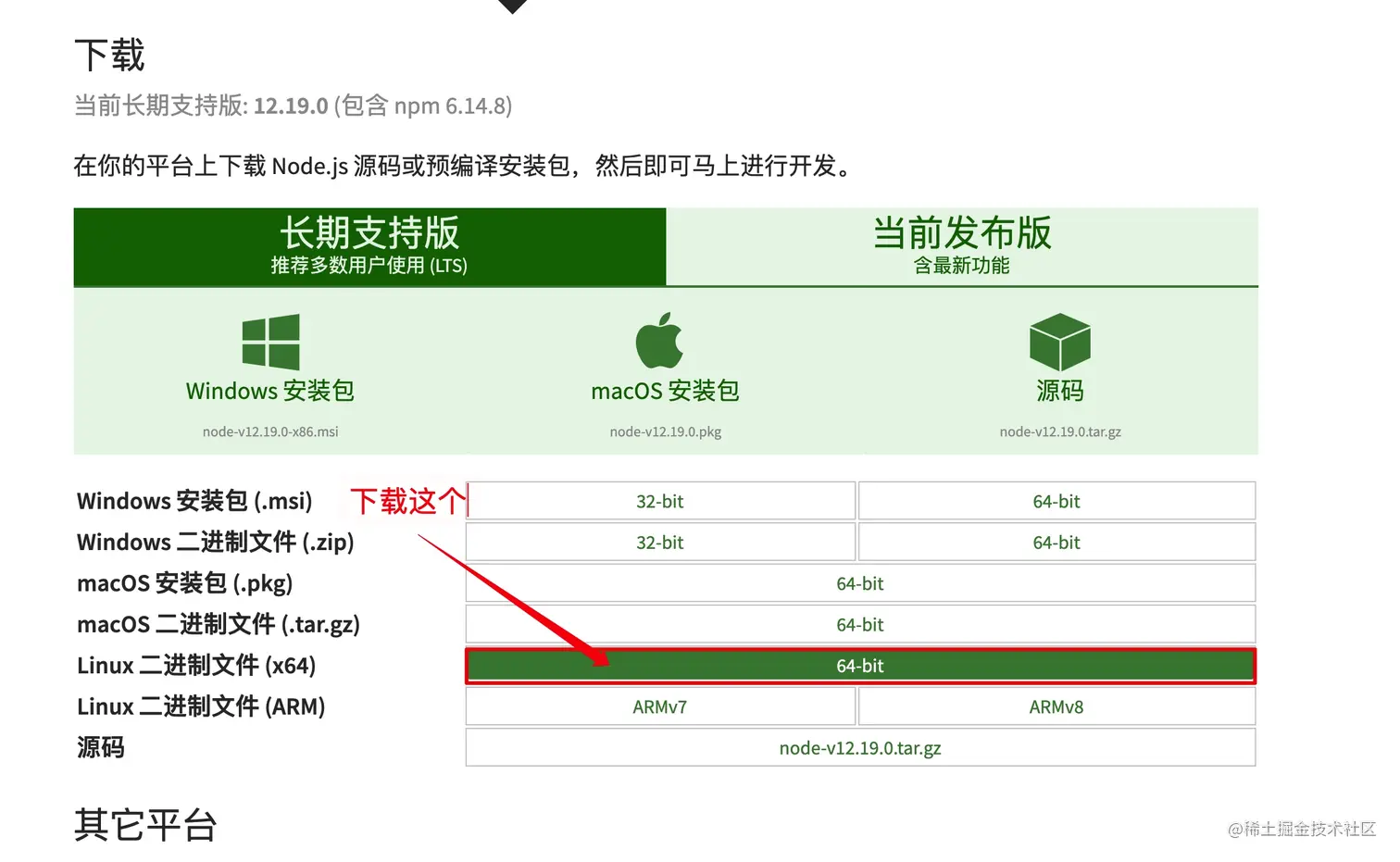Download Windows msi 64-bit installer
Viewport: 1400px width, 862px height.
pos(1056,501)
